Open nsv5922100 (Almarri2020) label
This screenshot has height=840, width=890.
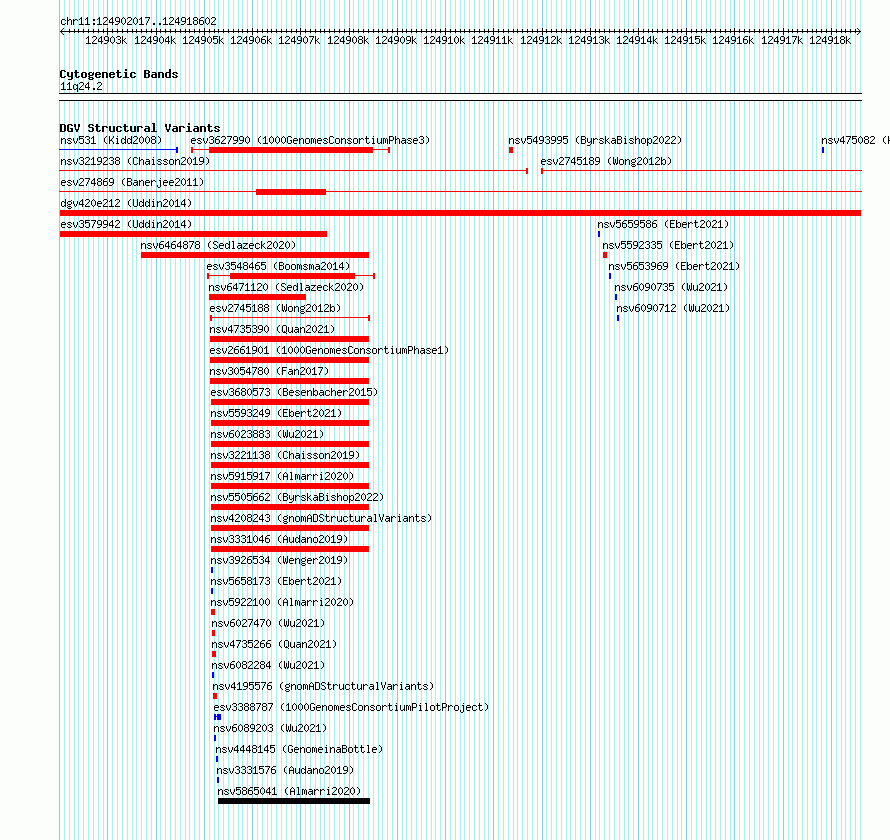282,602
